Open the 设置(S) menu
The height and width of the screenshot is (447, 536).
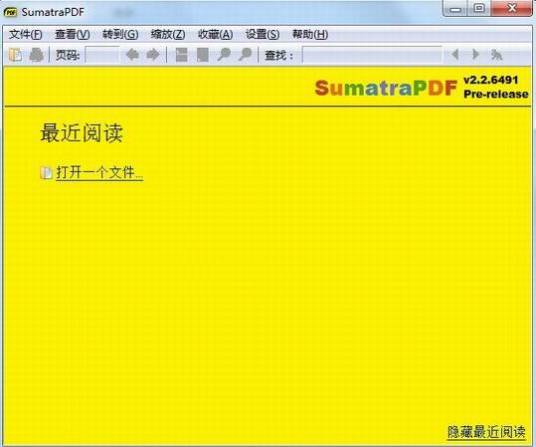point(263,34)
